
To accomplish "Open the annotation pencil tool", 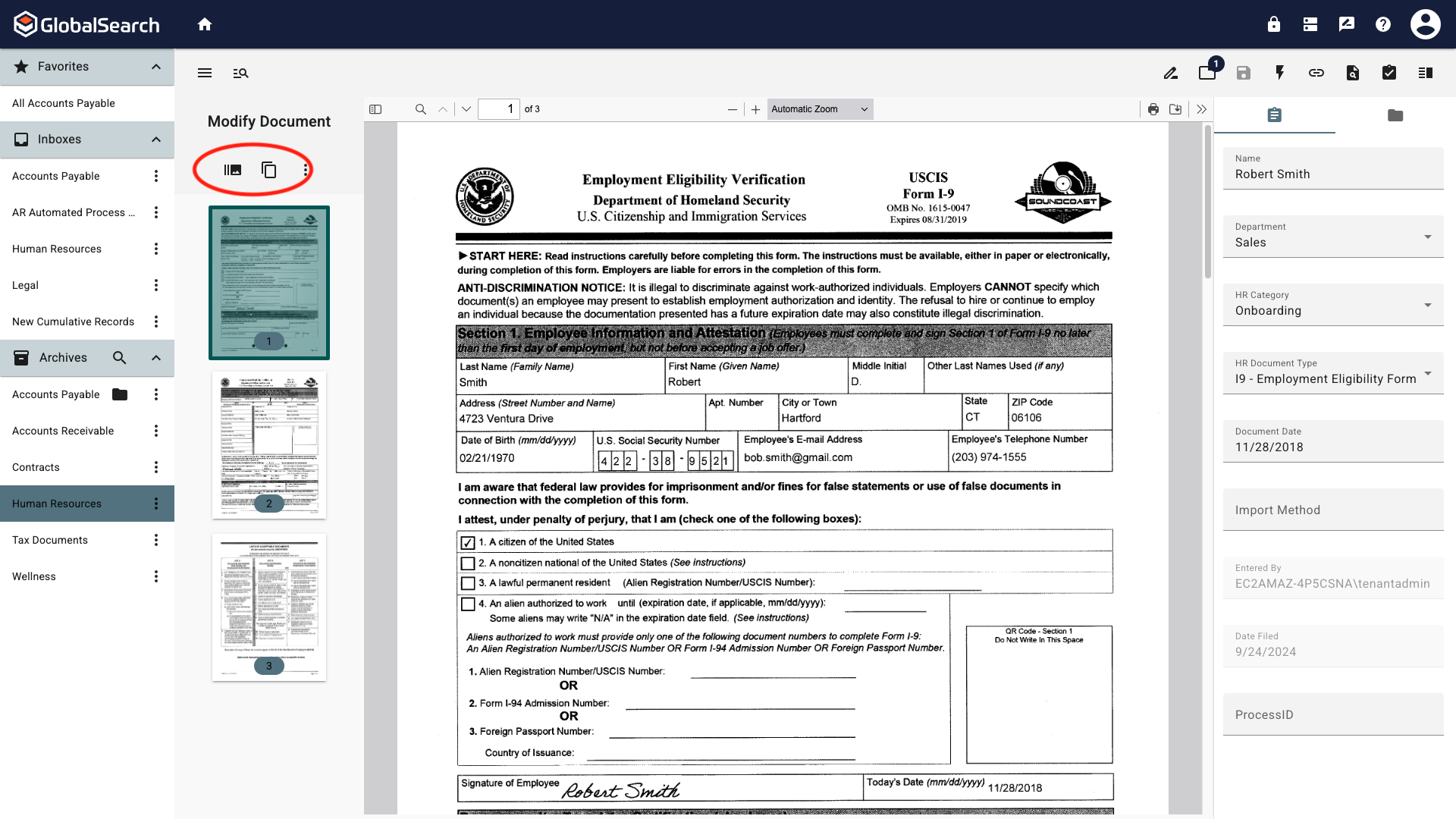I will [x=1170, y=72].
